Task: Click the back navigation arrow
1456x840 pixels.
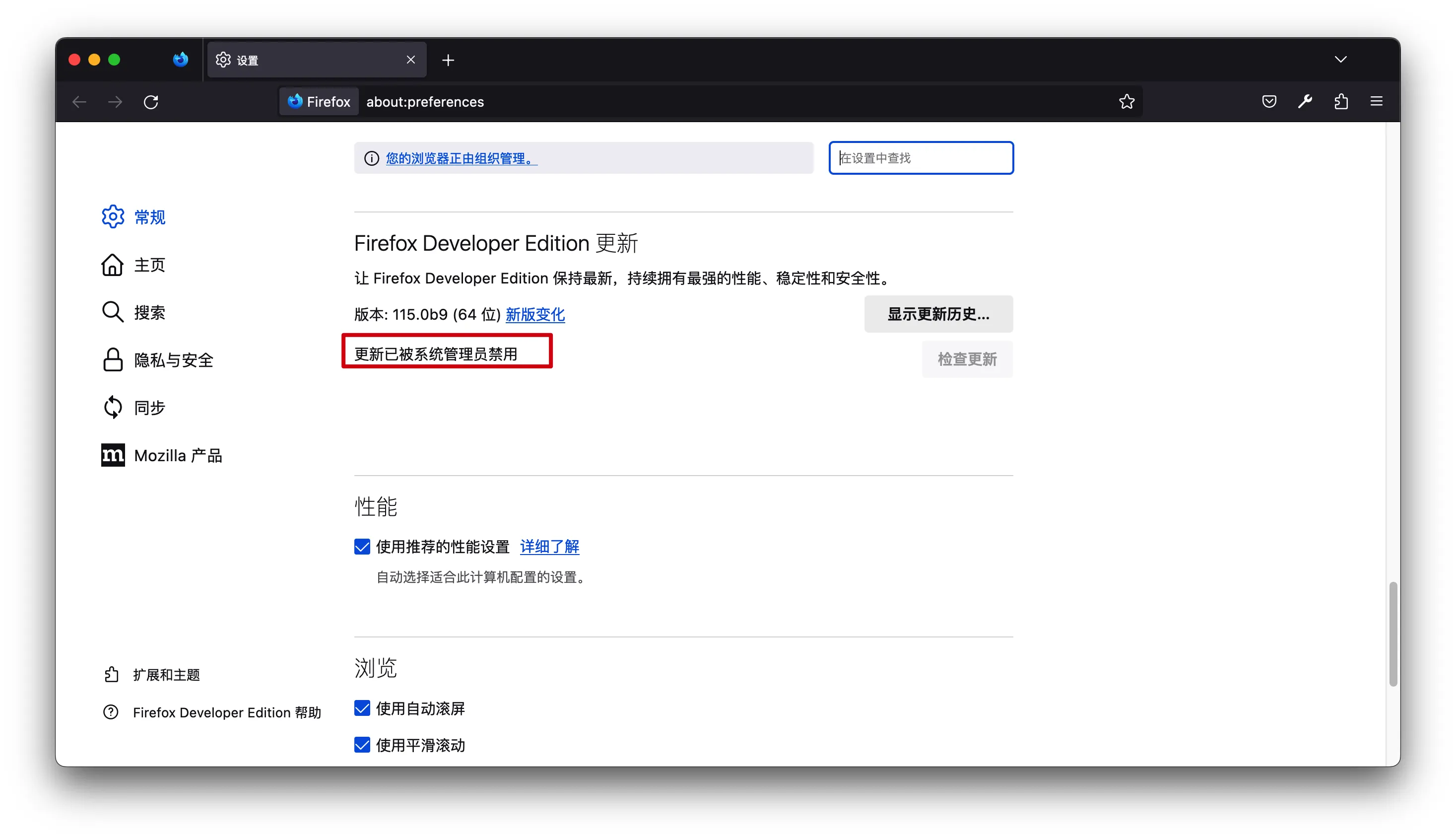Action: click(79, 102)
